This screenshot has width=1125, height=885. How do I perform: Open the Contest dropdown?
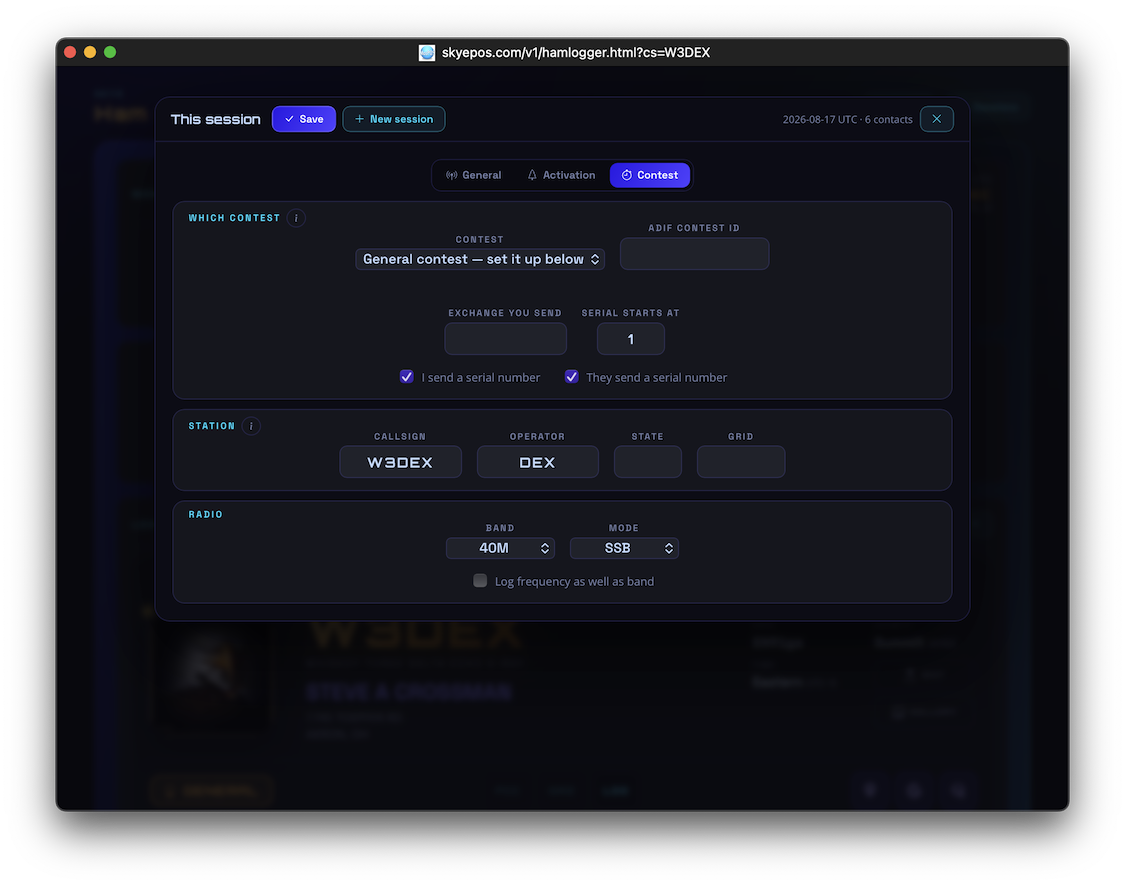(x=480, y=259)
